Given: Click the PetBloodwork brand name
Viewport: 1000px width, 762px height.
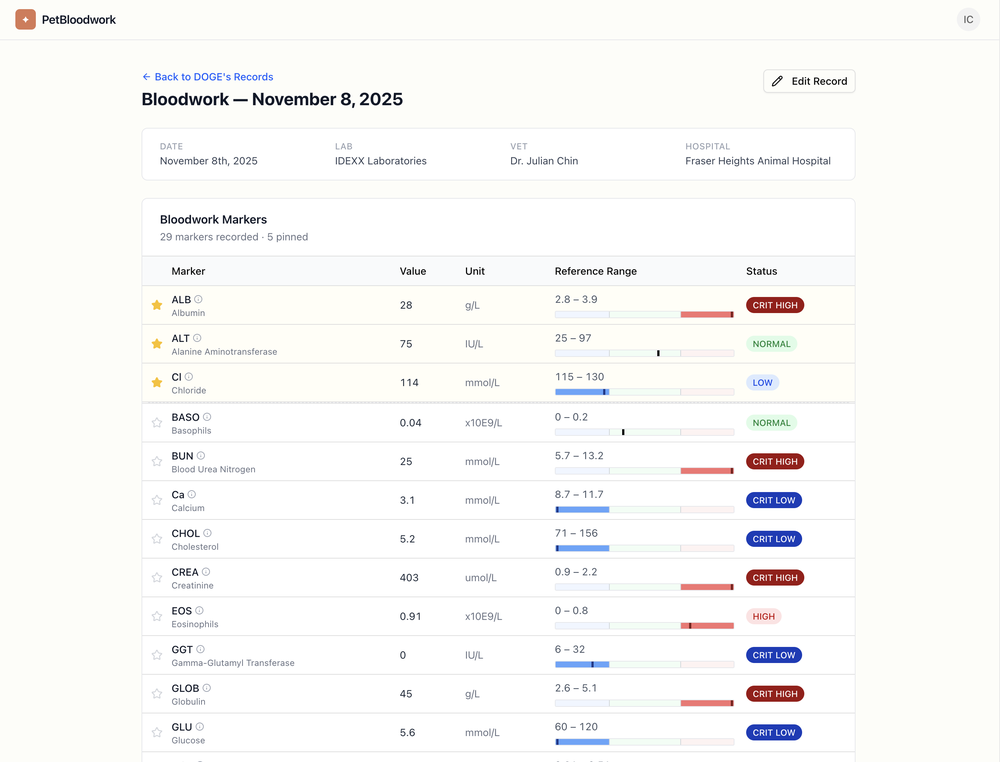Looking at the screenshot, I should point(79,20).
